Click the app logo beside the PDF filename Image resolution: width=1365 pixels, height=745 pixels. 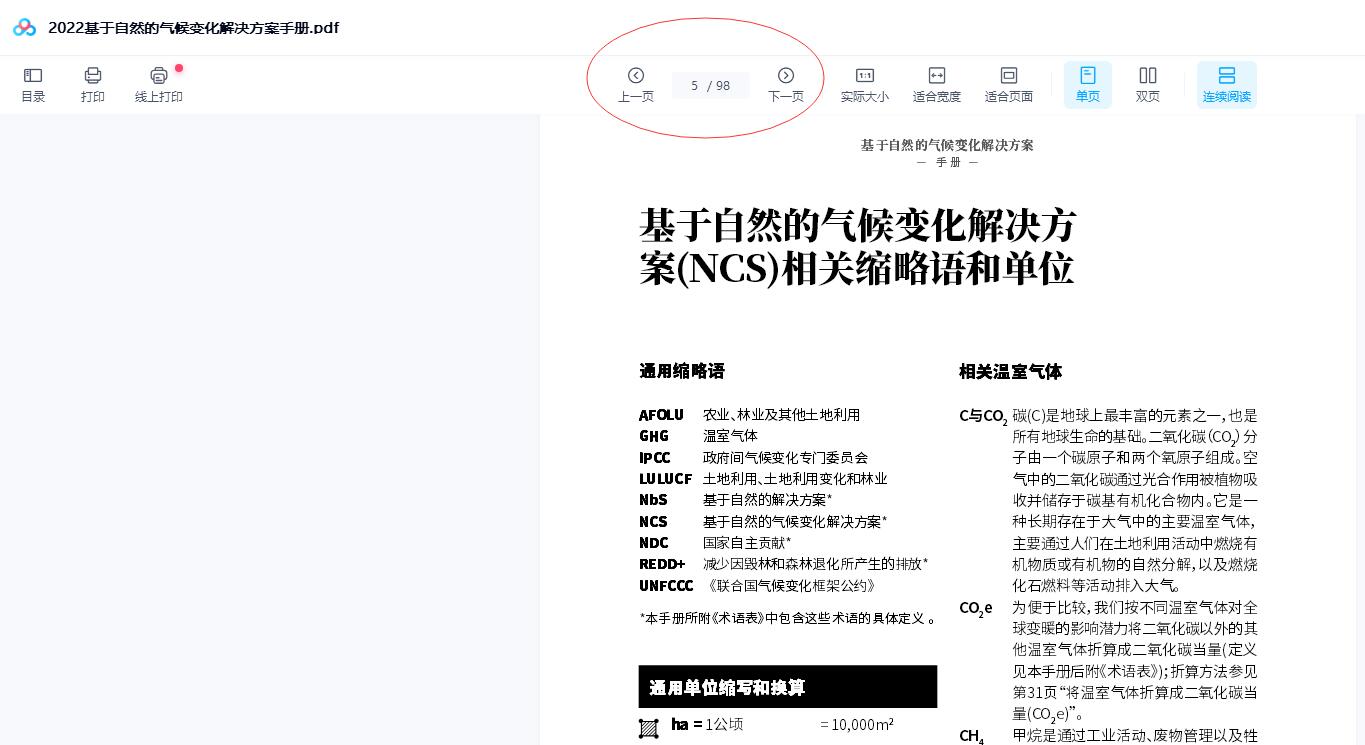click(x=24, y=27)
